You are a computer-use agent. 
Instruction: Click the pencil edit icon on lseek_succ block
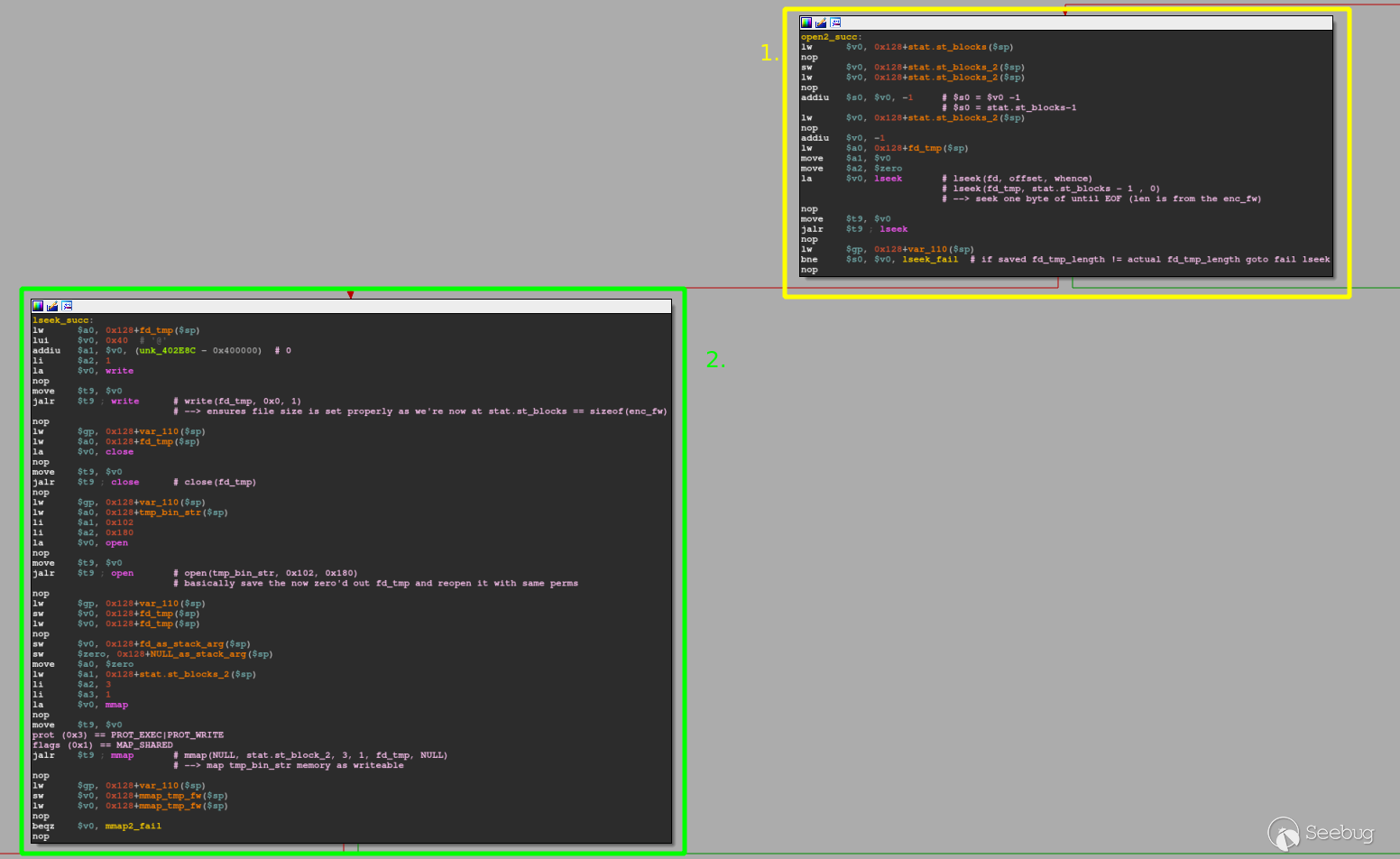point(52,306)
